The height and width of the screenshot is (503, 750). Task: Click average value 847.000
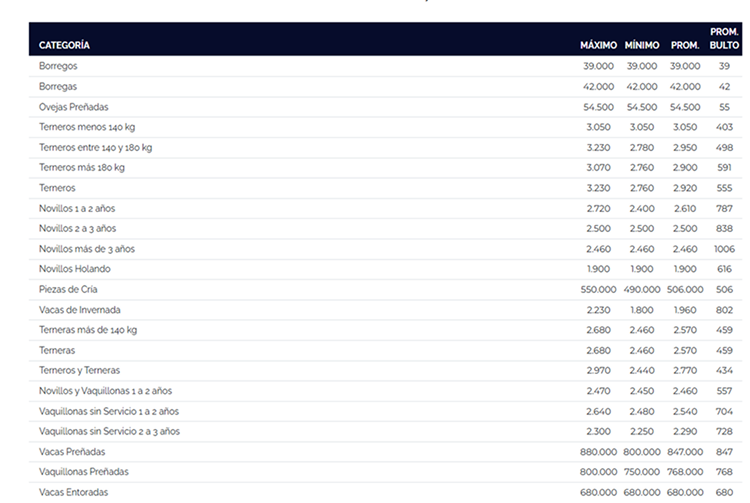[685, 452]
